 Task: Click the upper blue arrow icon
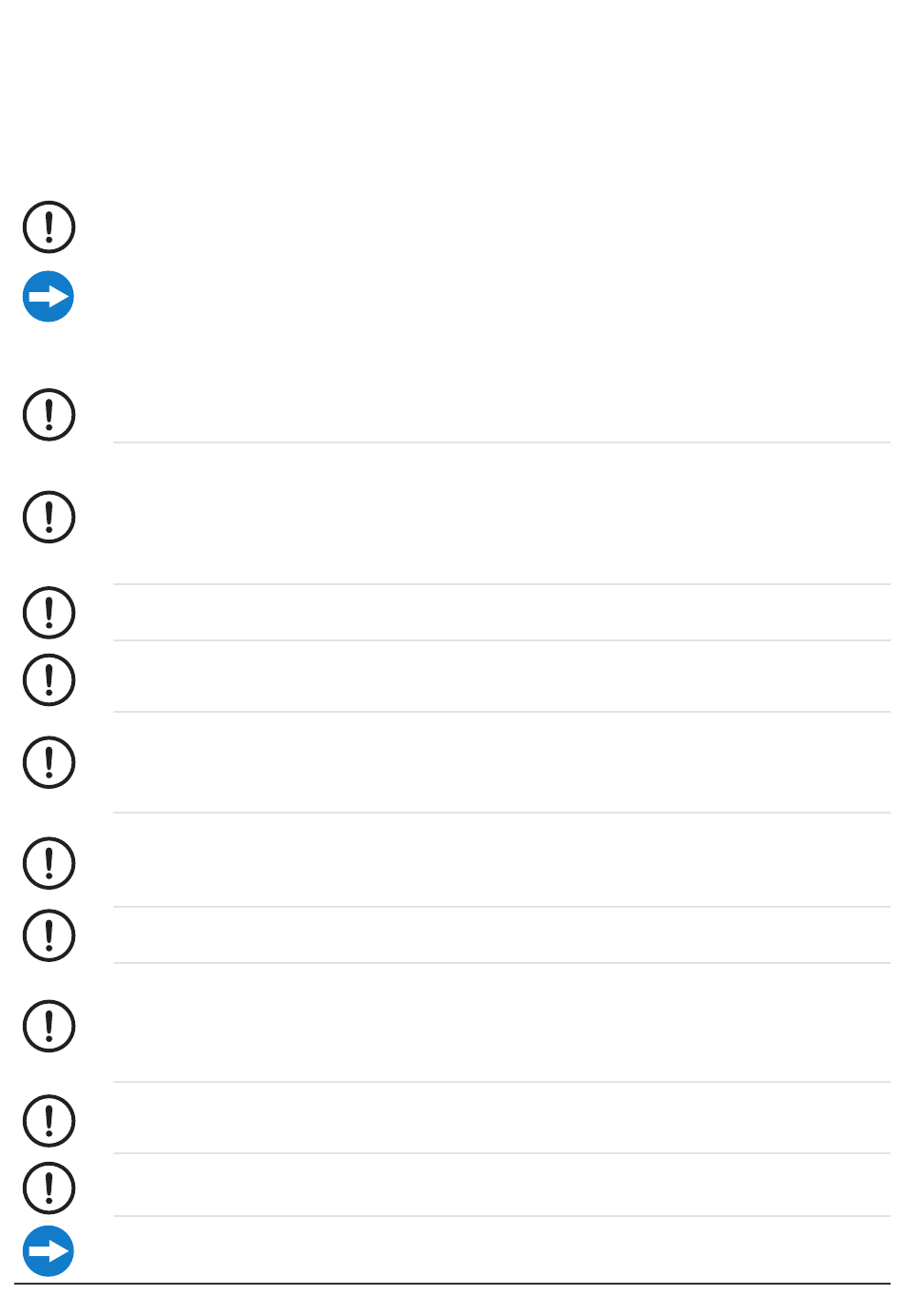tap(49, 297)
